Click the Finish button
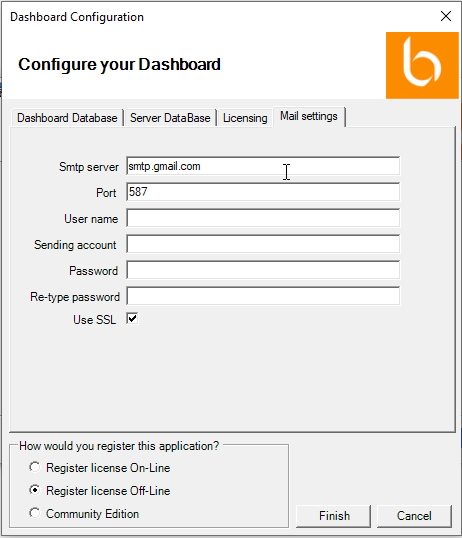 (334, 516)
